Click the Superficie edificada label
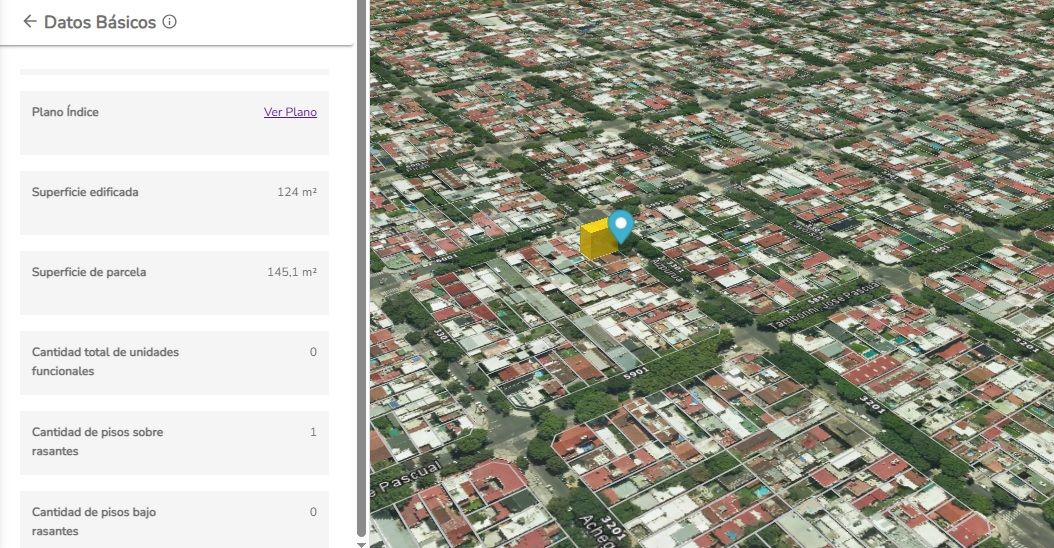 click(85, 192)
